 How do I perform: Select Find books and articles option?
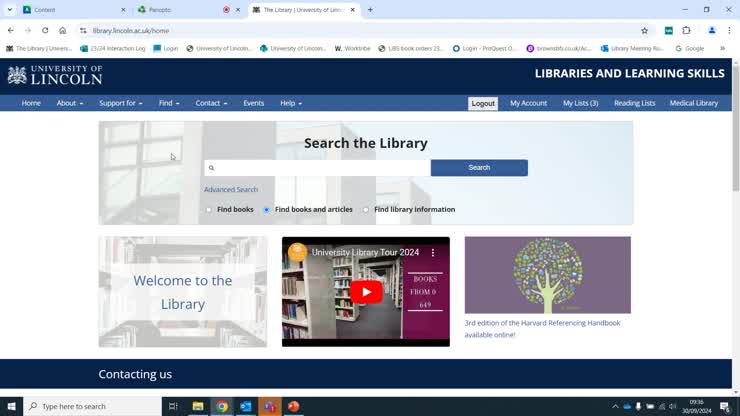(267, 210)
